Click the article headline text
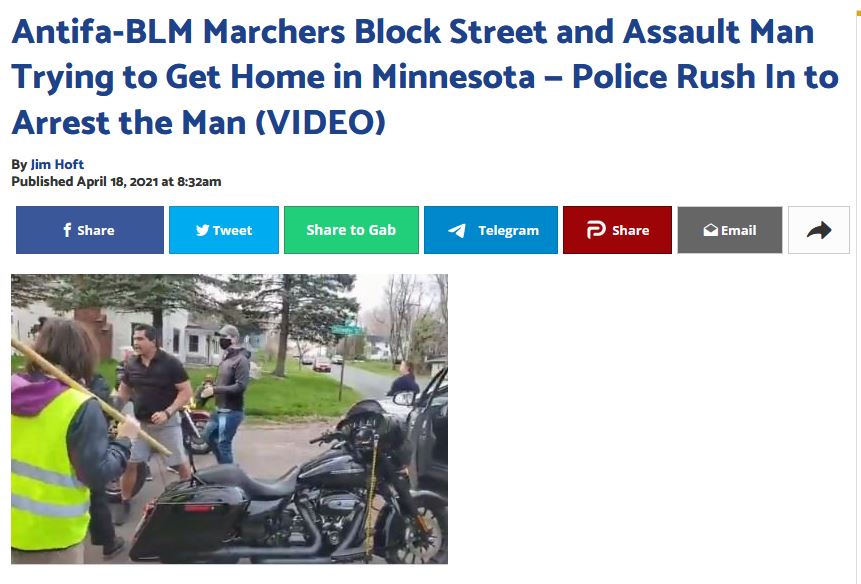Image resolution: width=861 pixels, height=584 pixels. click(424, 76)
